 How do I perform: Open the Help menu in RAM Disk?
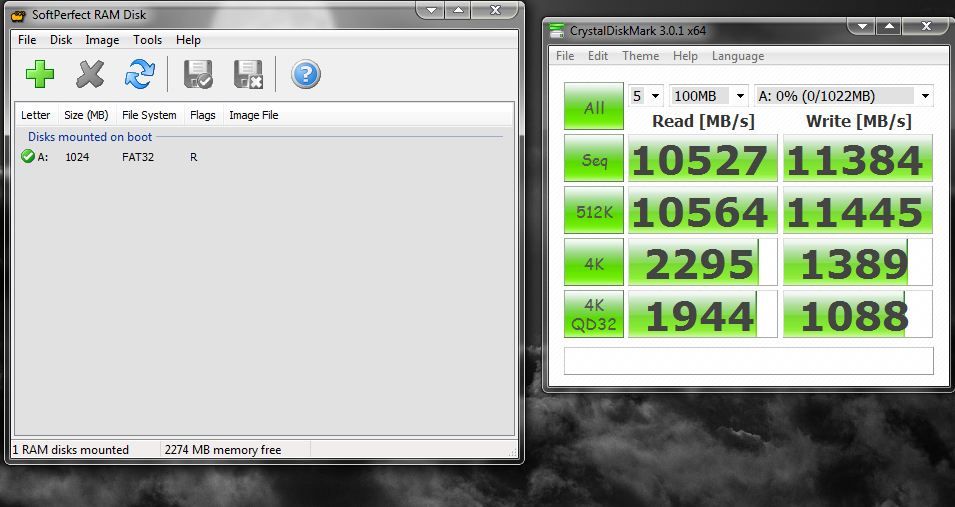(188, 40)
